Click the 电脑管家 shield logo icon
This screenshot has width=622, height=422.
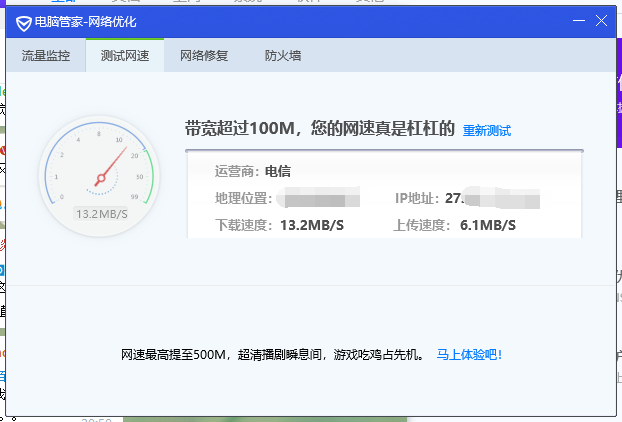point(23,23)
